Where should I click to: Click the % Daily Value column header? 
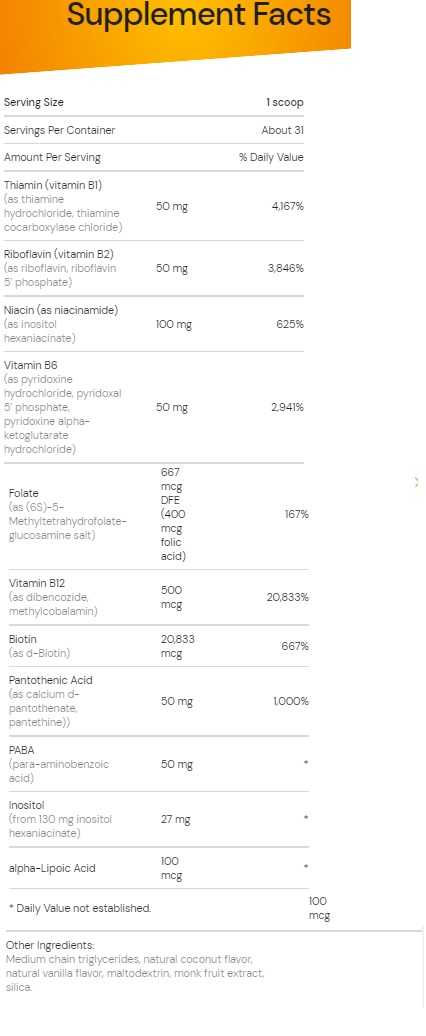pyautogui.click(x=271, y=157)
